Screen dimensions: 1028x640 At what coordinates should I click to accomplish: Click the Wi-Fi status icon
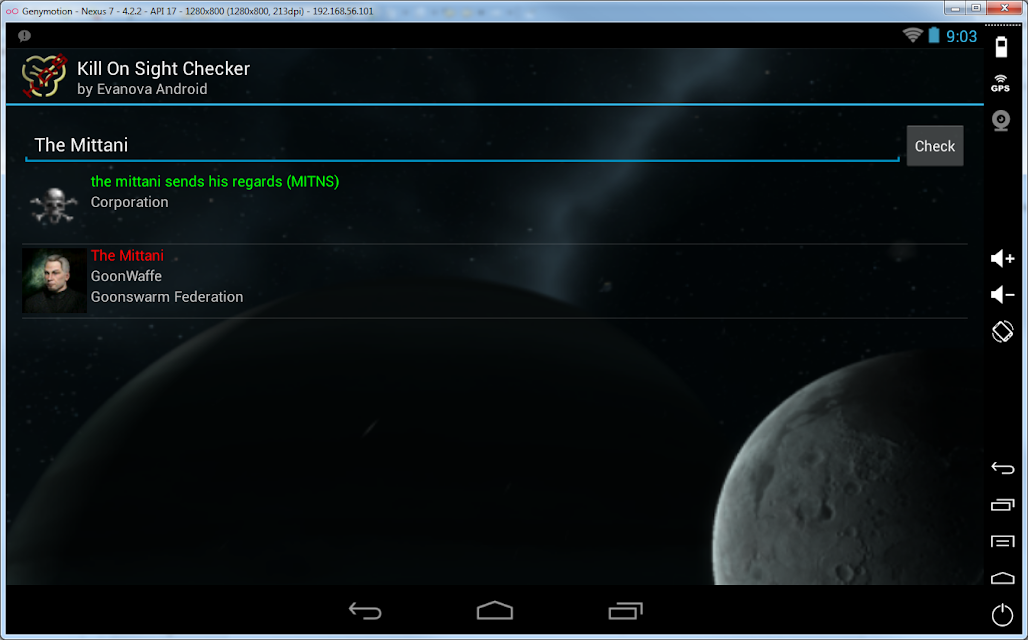(913, 35)
